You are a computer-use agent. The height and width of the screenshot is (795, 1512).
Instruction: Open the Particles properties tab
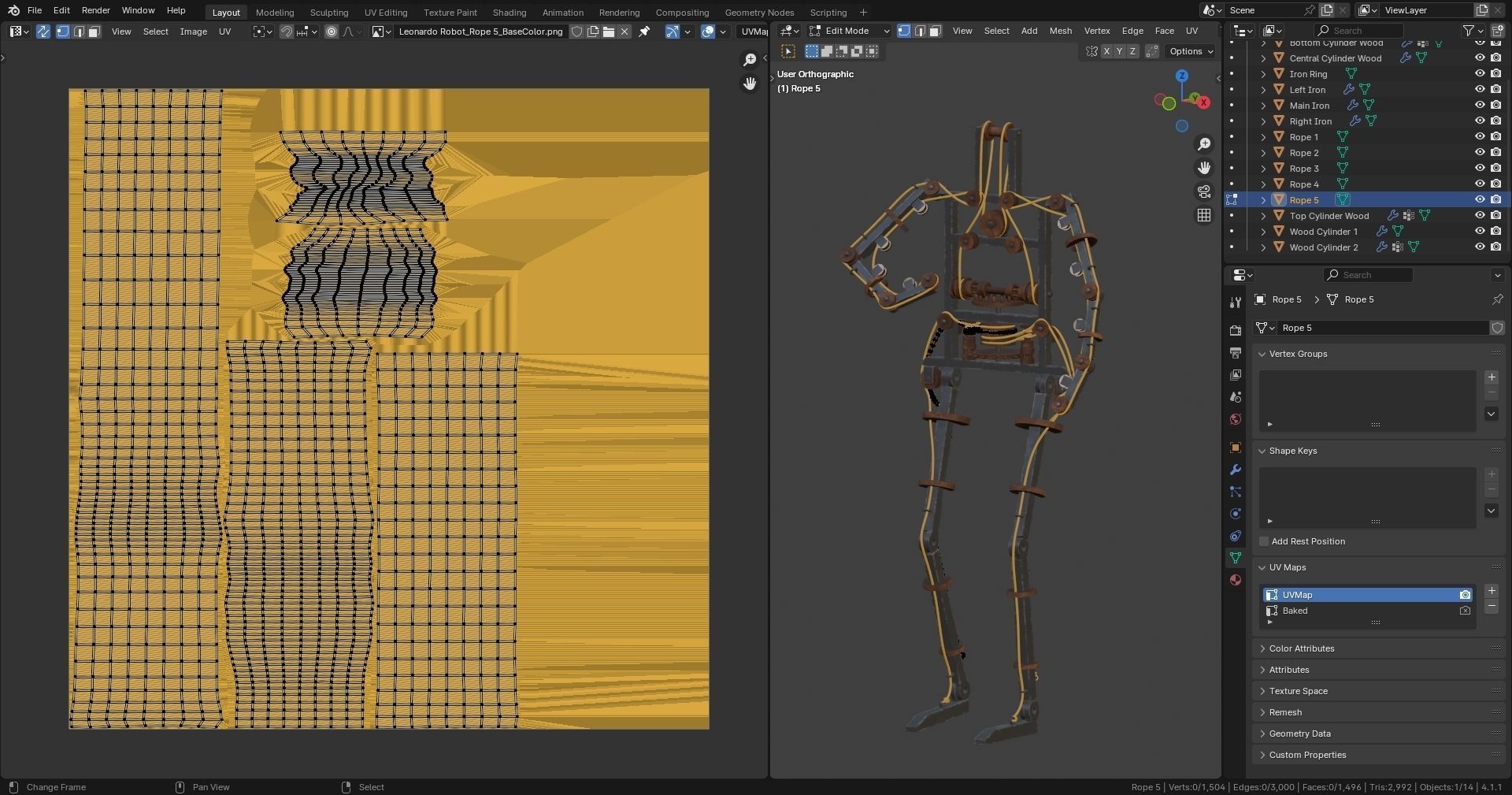(x=1235, y=491)
